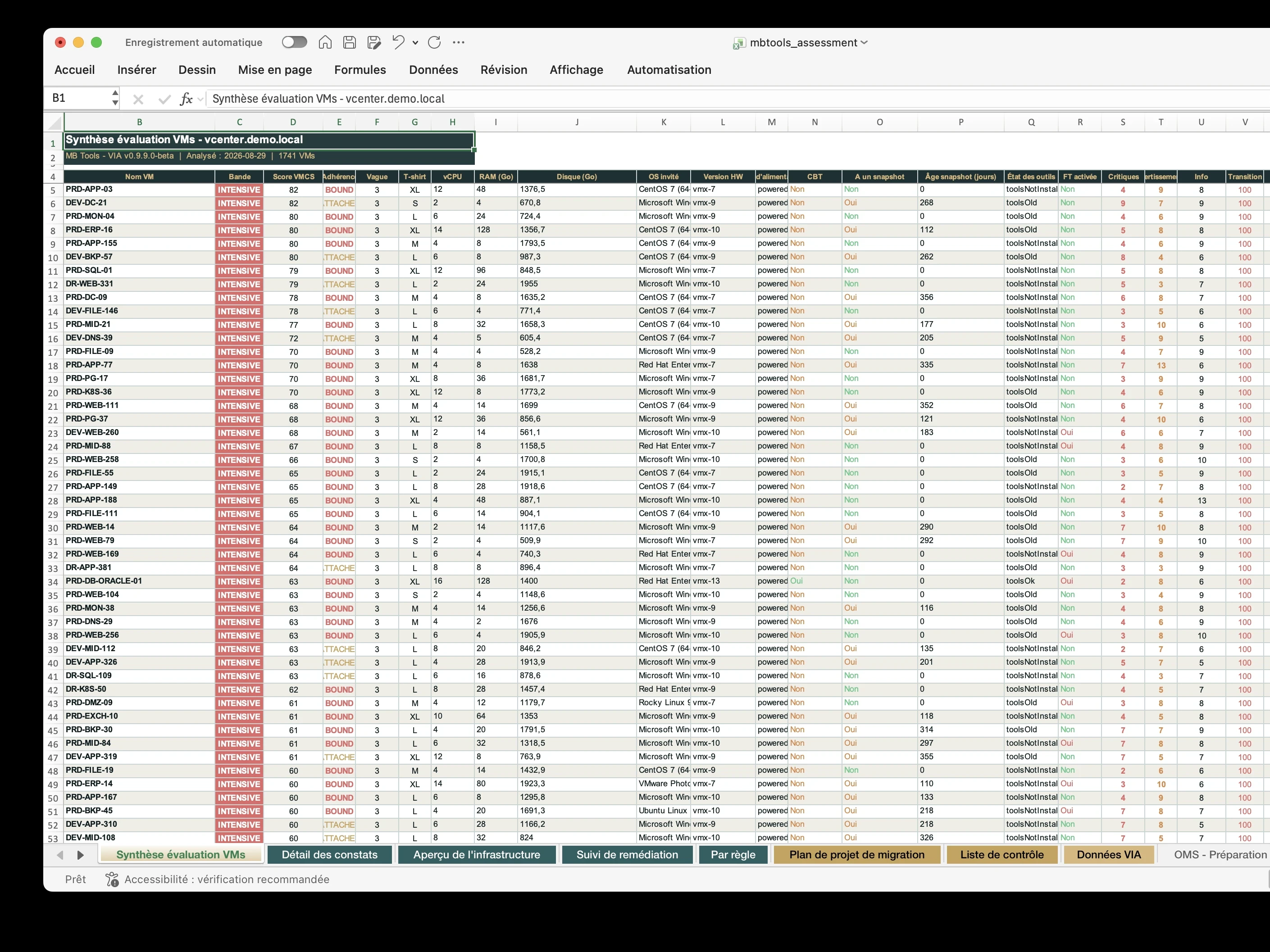This screenshot has width=1270, height=952.
Task: Switch to Plan de projet de migration sheet
Action: point(856,854)
